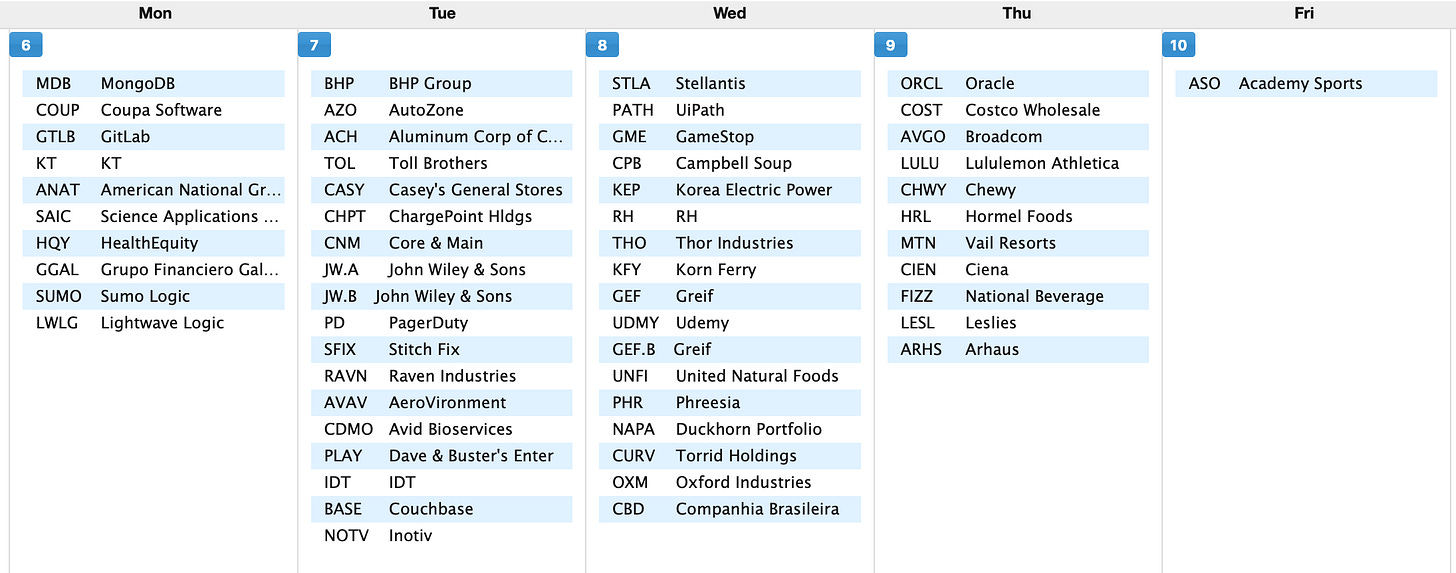Select JW.B John Wiley & Sons row
Image resolution: width=1456 pixels, height=573 pixels.
442,296
